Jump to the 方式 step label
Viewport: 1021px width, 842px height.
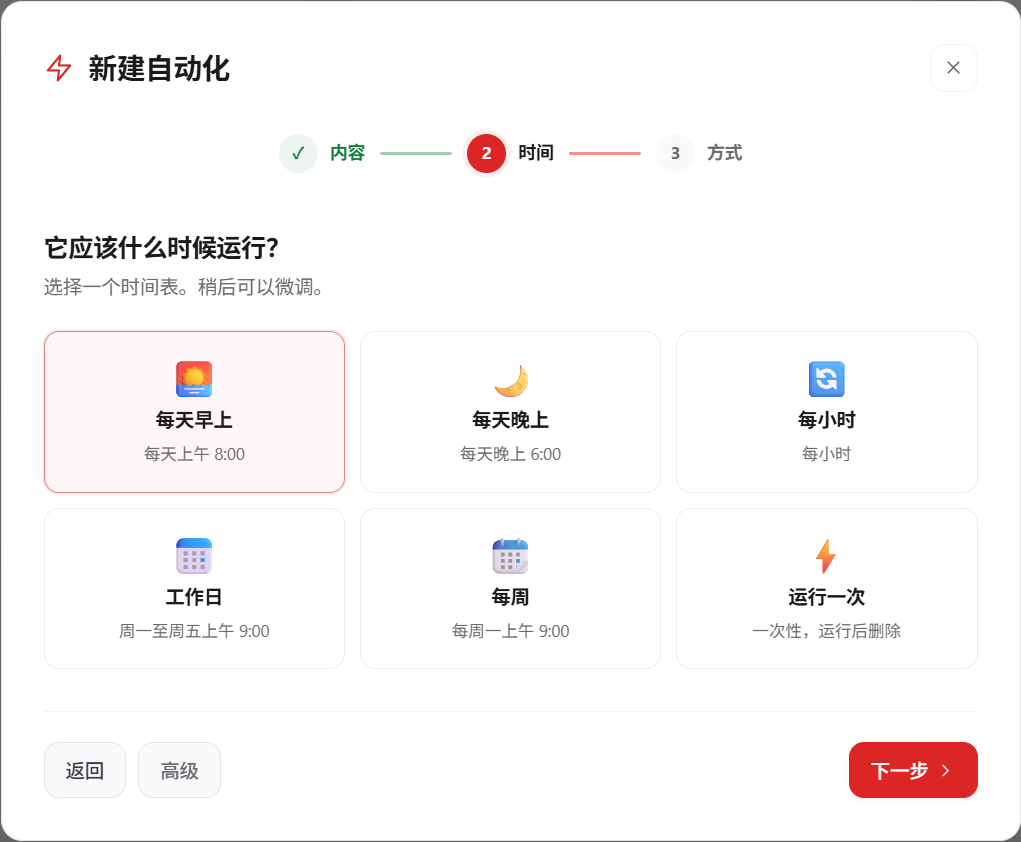pos(725,153)
